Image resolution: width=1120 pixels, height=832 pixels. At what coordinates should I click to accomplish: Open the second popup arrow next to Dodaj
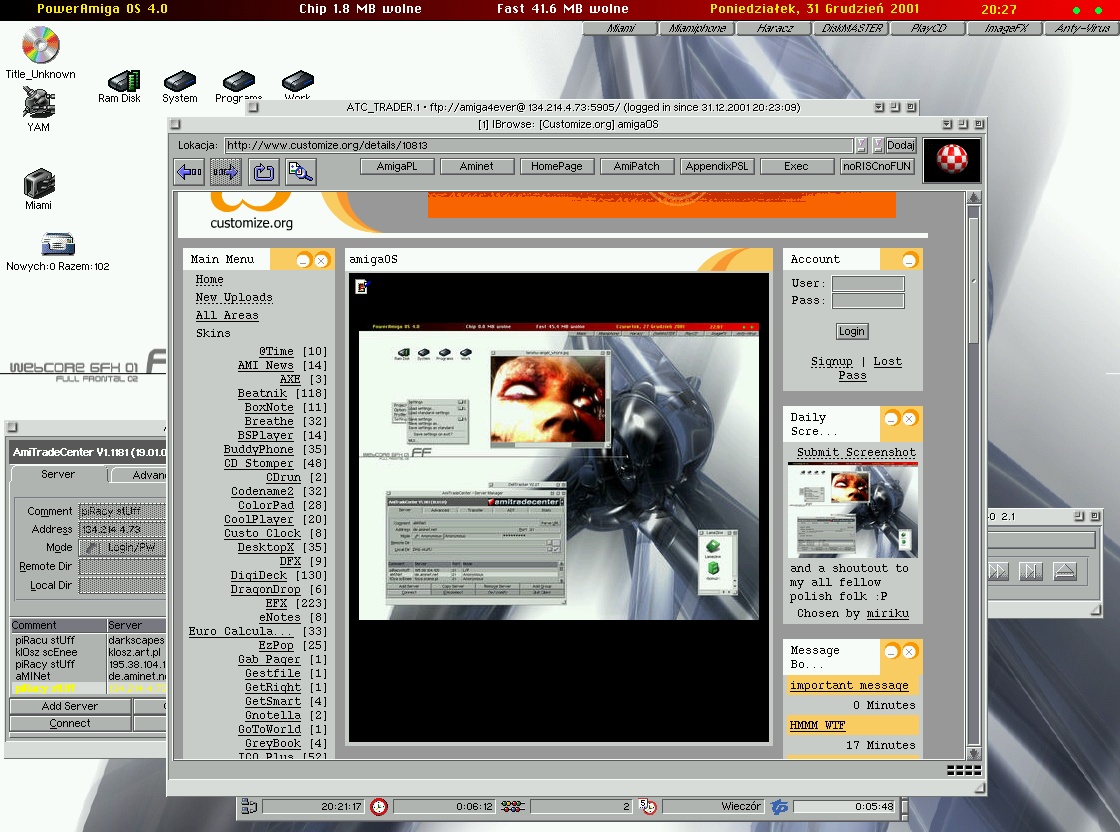click(x=879, y=146)
